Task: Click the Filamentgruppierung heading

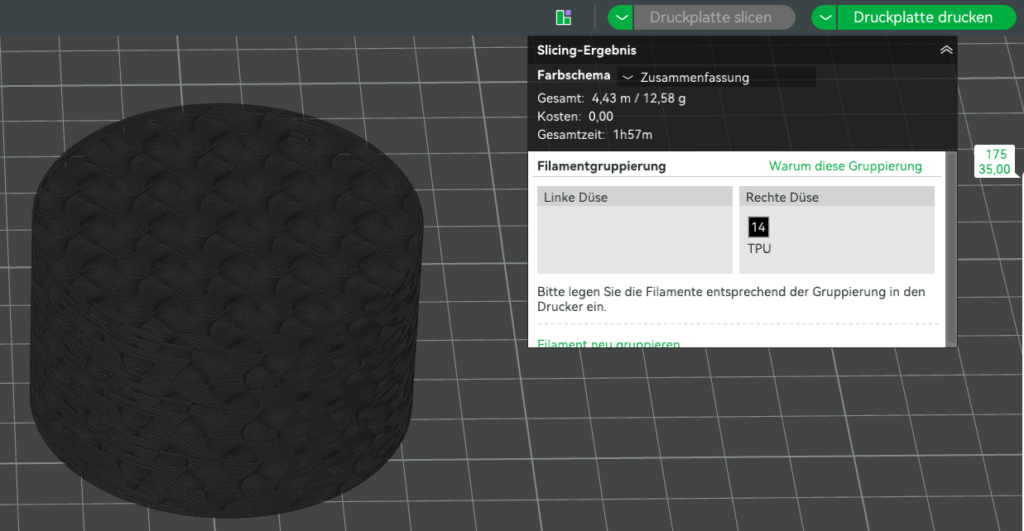Action: tap(601, 166)
